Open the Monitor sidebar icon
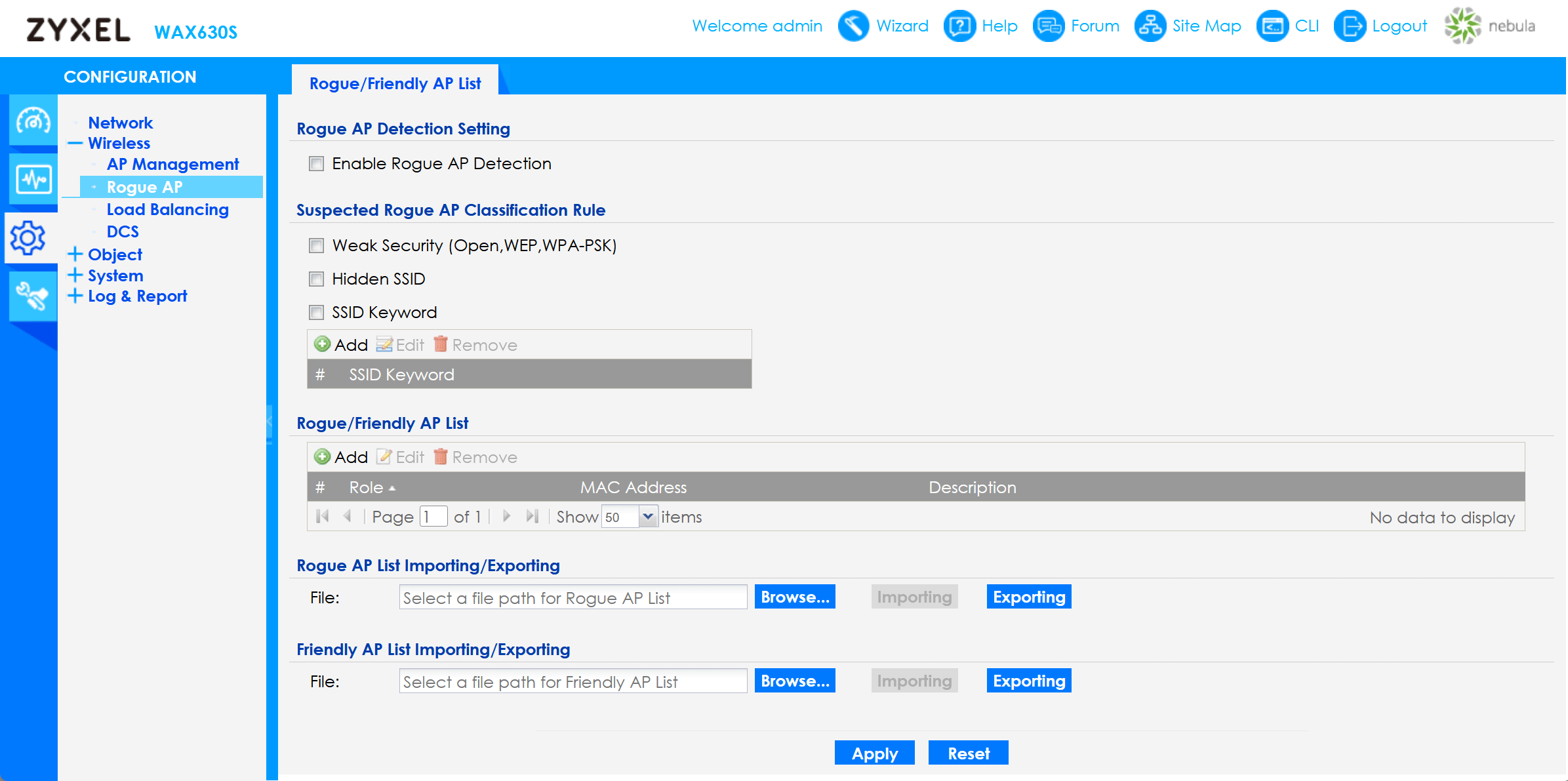This screenshot has height=781, width=1568. pyautogui.click(x=33, y=179)
